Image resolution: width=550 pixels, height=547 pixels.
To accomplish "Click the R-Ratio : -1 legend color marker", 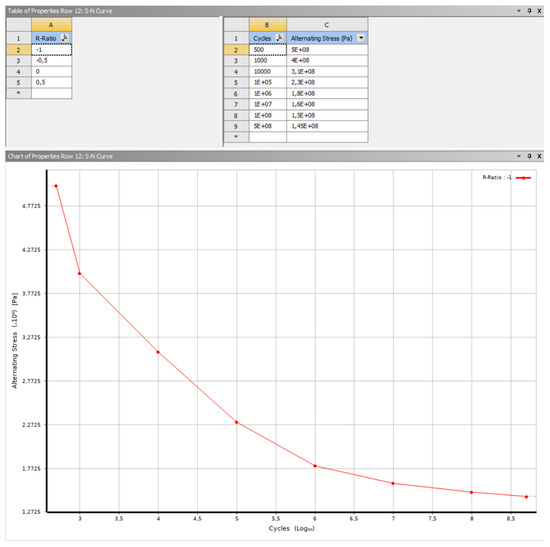I will coord(523,178).
